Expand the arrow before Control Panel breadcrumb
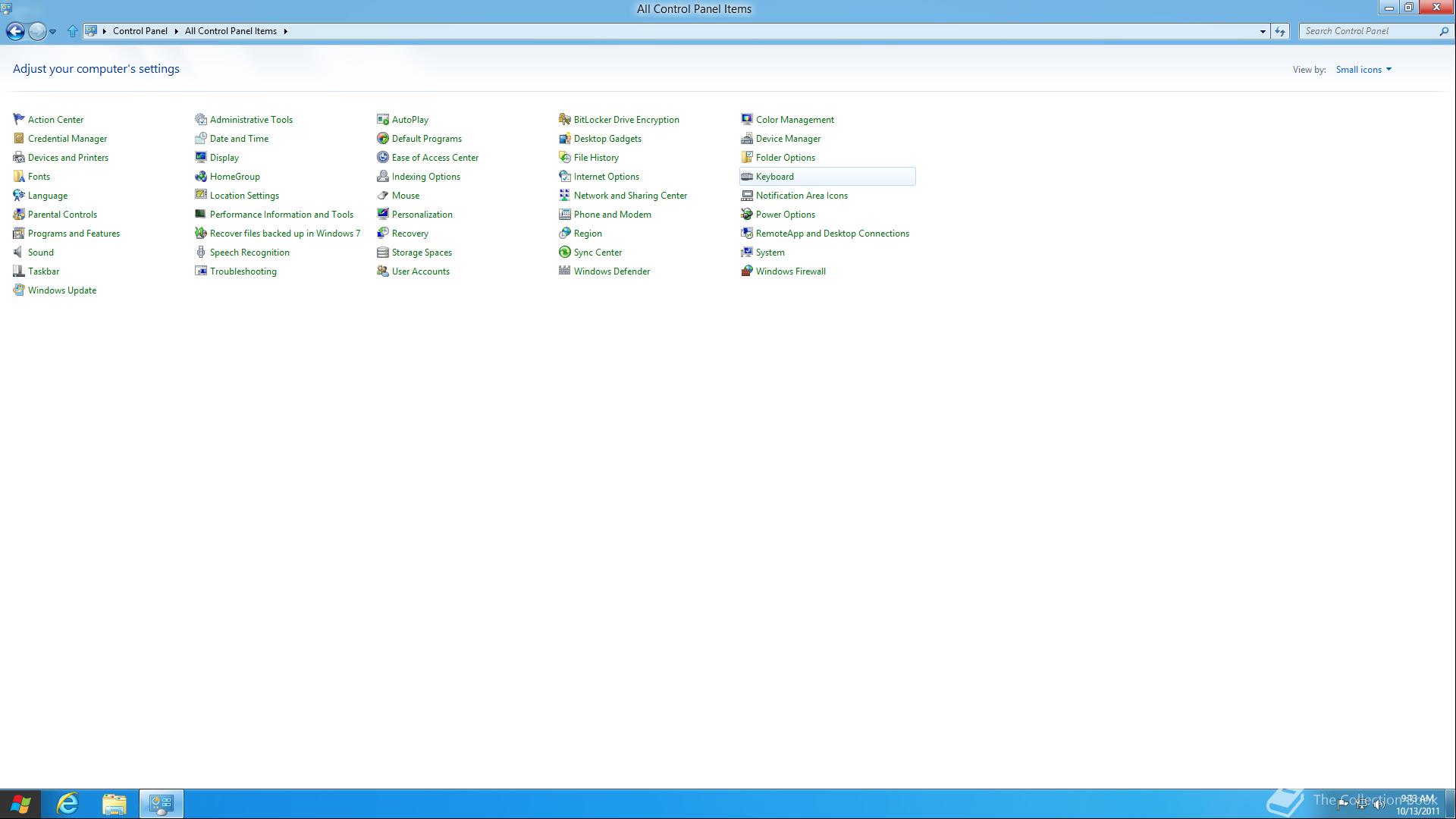The height and width of the screenshot is (819, 1456). (105, 31)
